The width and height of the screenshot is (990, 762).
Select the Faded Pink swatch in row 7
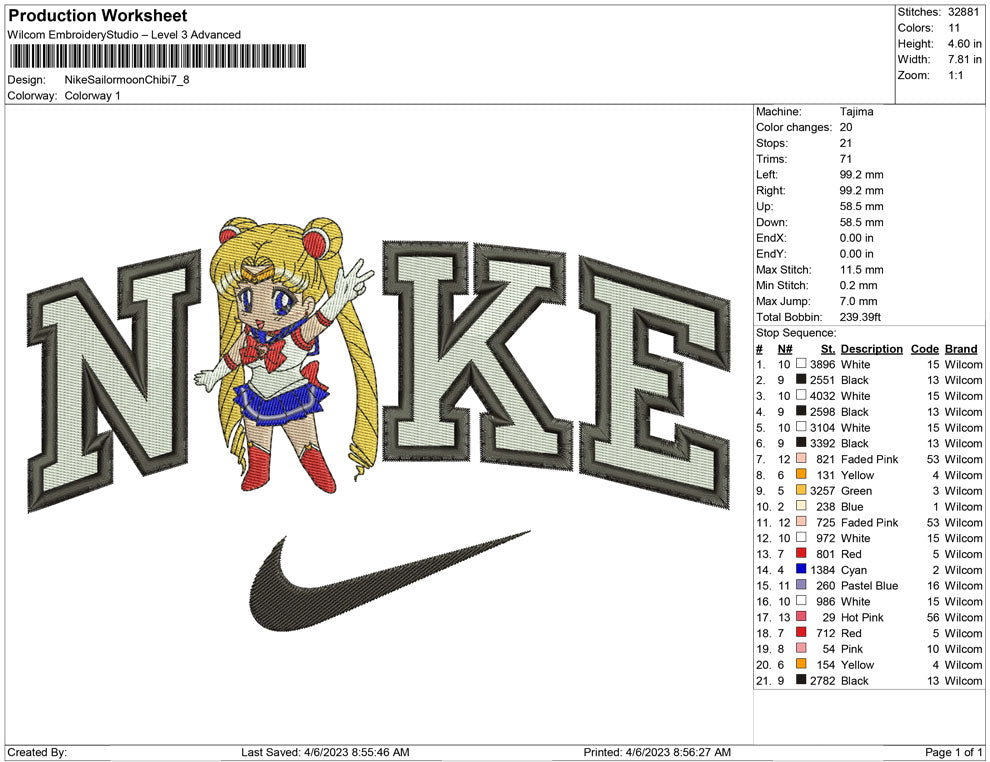coord(801,458)
